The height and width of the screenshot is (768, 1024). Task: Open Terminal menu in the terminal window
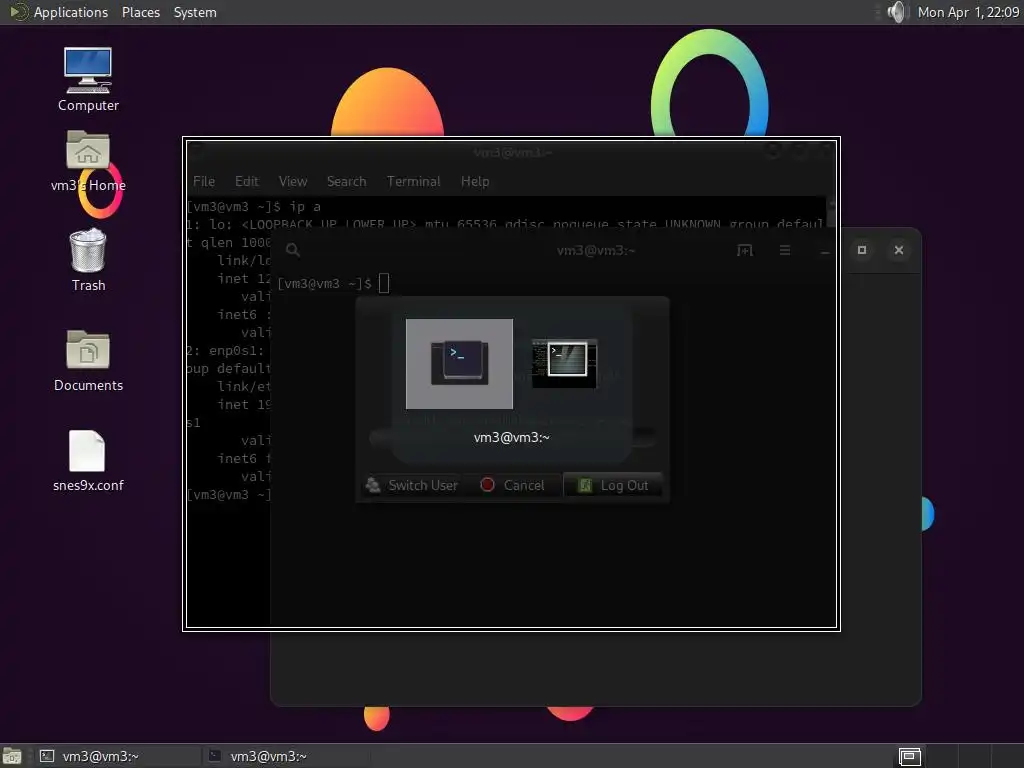pyautogui.click(x=413, y=181)
